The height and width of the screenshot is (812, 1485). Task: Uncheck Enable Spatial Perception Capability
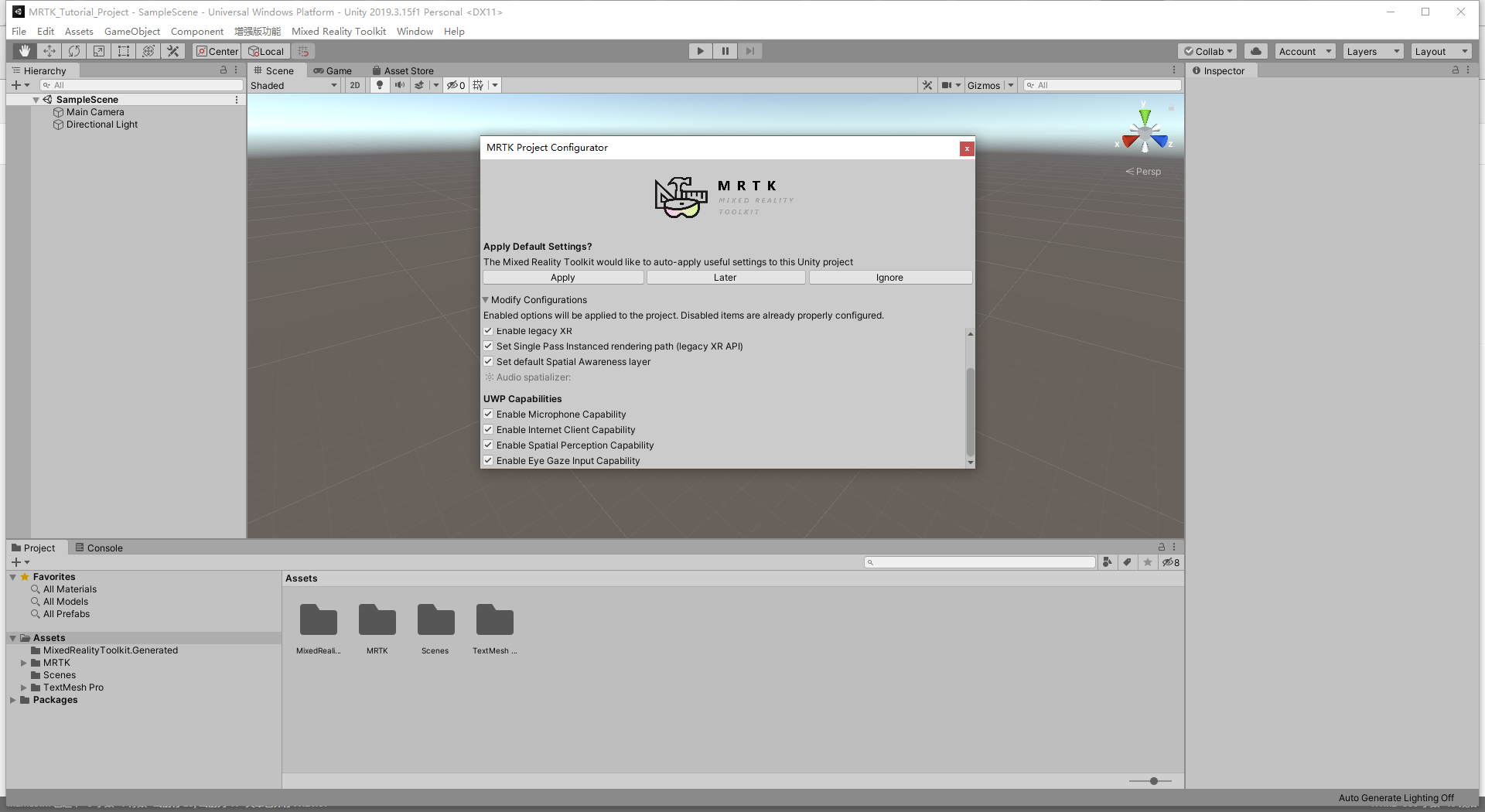click(488, 445)
